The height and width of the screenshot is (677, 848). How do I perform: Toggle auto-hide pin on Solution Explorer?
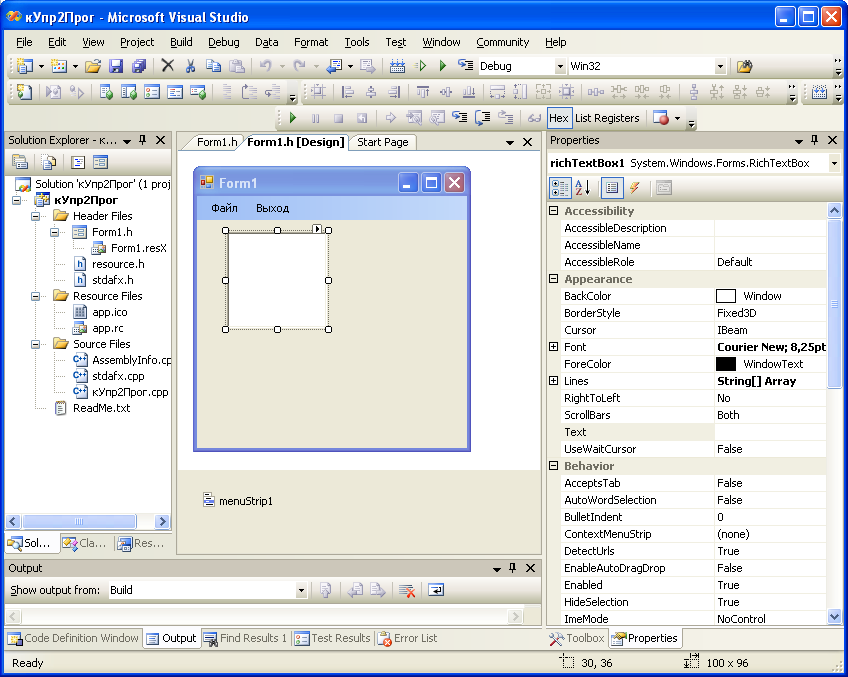143,140
